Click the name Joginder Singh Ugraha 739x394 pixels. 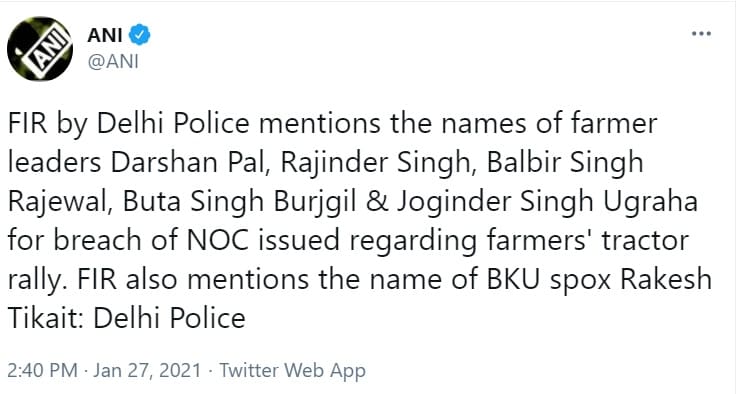tap(547, 202)
